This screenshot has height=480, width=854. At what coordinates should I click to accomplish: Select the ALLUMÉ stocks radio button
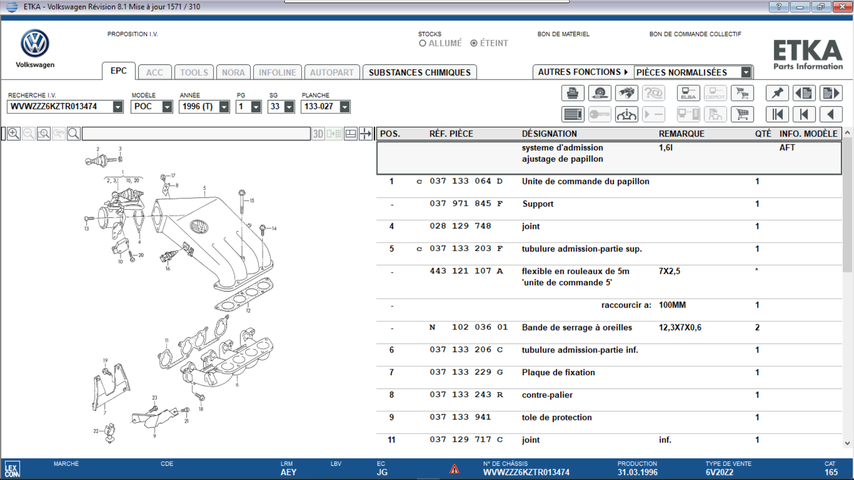point(422,43)
